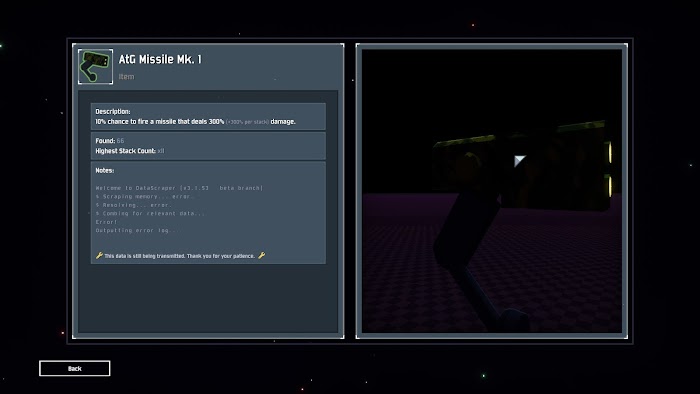Click the "Found:" count line

coord(110,141)
